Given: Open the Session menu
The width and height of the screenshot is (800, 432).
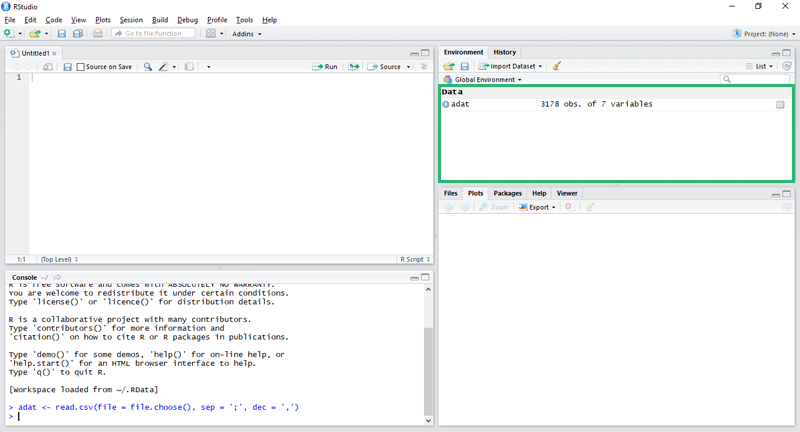Looking at the screenshot, I should pos(131,20).
